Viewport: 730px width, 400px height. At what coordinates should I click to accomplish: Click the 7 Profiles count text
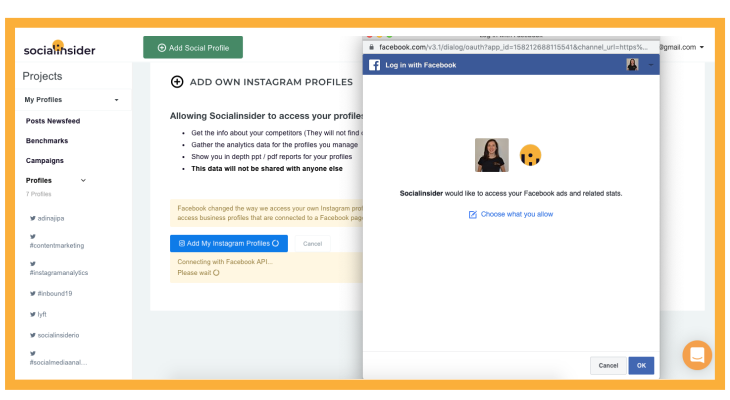(x=39, y=194)
